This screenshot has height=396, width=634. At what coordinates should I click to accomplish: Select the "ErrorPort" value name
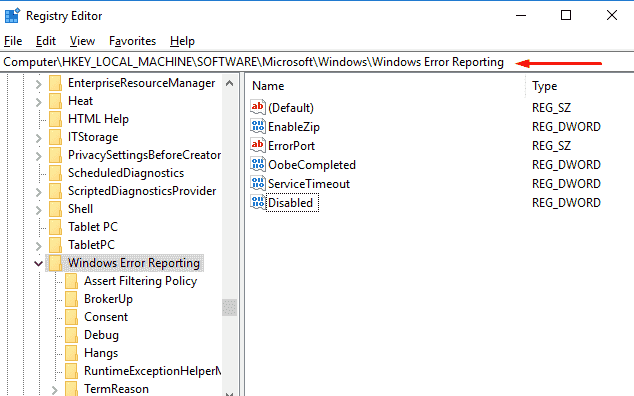(x=291, y=146)
